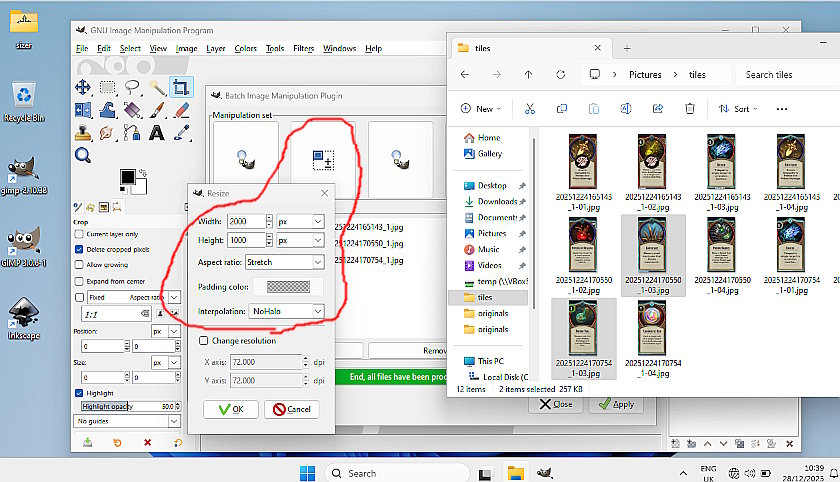Click the Refresh icon in File Explorer
Screen dimensions: 840x482
(560, 74)
